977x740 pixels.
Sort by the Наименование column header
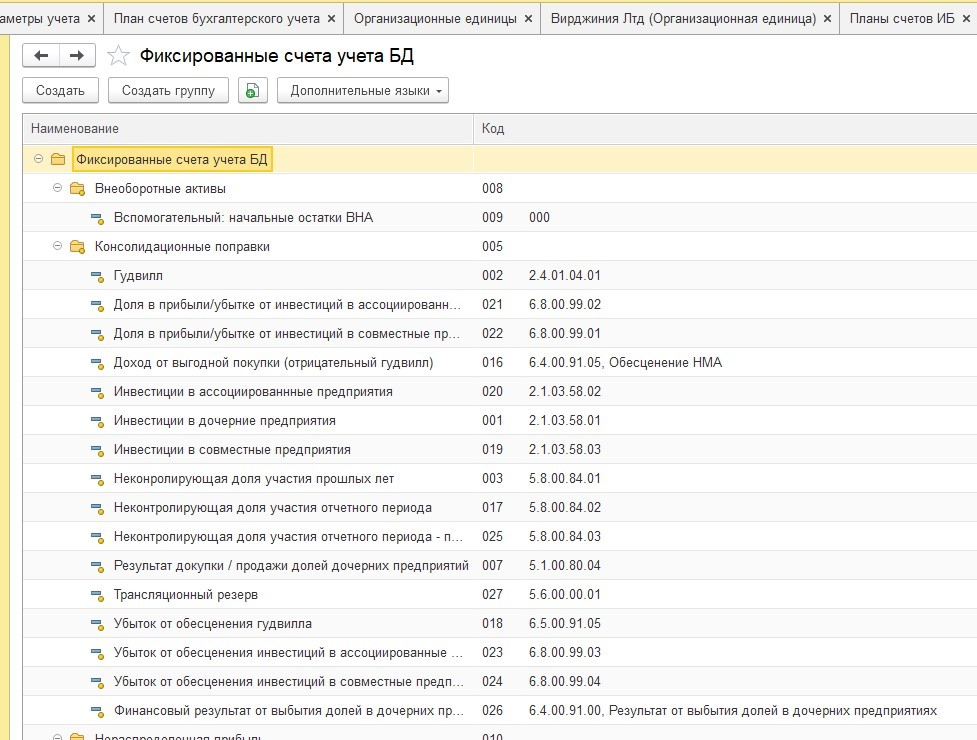tap(247, 128)
